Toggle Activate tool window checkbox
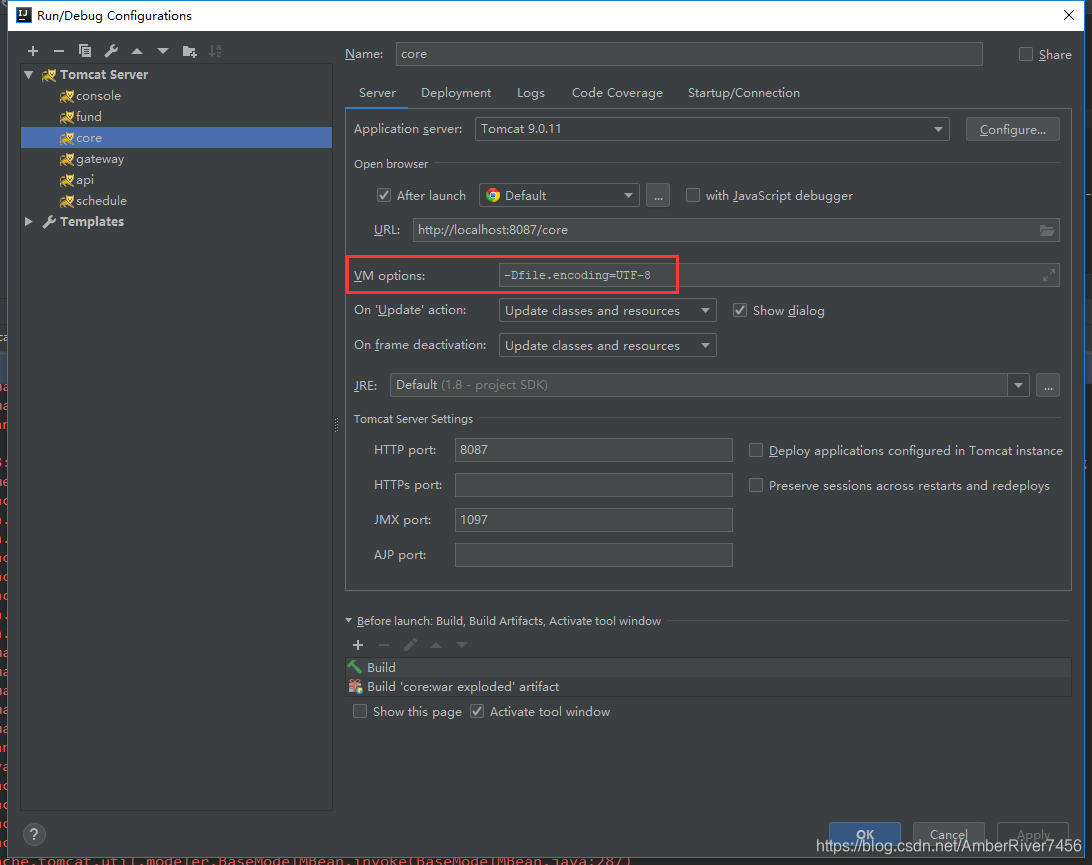1092x865 pixels. (x=477, y=712)
